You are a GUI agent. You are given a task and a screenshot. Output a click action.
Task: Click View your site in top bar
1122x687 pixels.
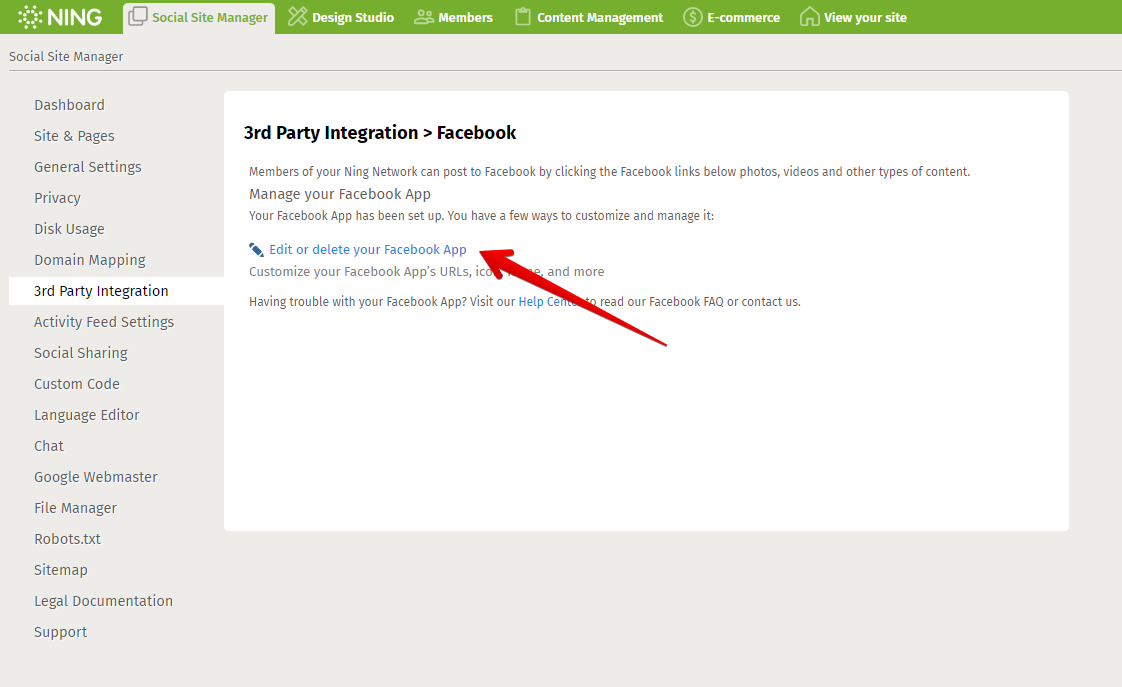pyautogui.click(x=853, y=17)
